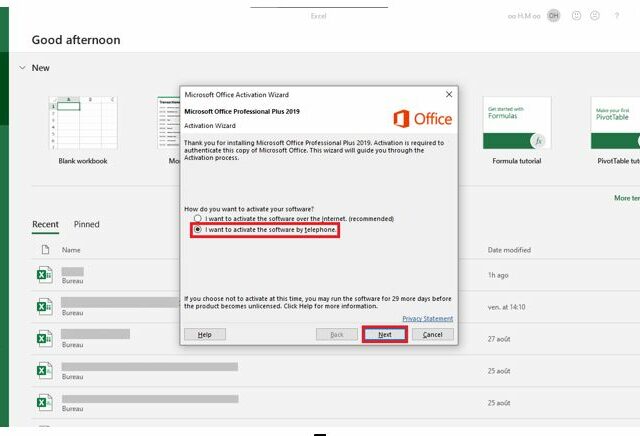Viewport: 640px width, 436px height.
Task: Select activate by telephone radio option
Action: point(198,230)
